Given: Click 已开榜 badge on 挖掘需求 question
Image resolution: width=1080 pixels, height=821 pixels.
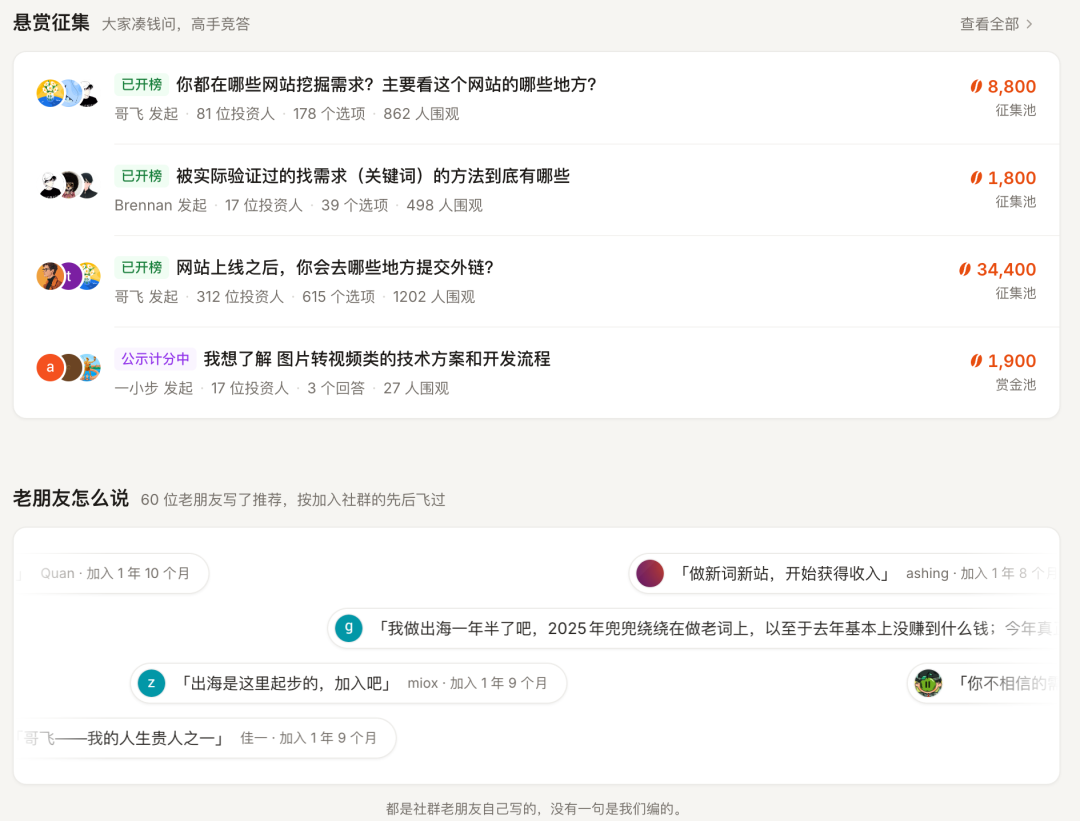Looking at the screenshot, I should coord(141,85).
